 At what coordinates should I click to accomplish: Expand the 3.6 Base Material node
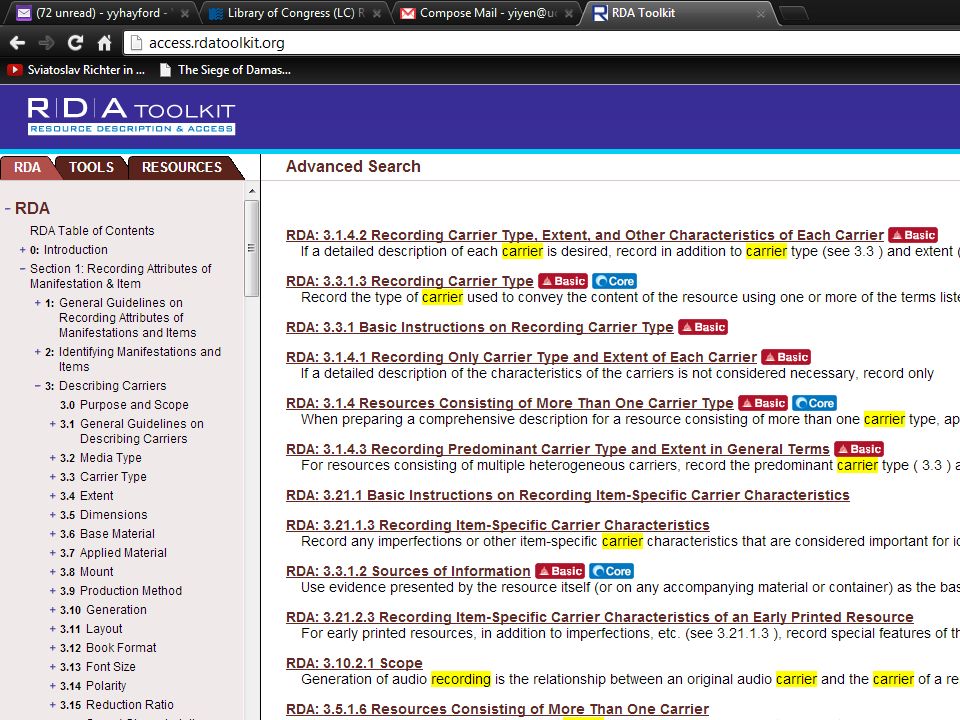(x=52, y=534)
